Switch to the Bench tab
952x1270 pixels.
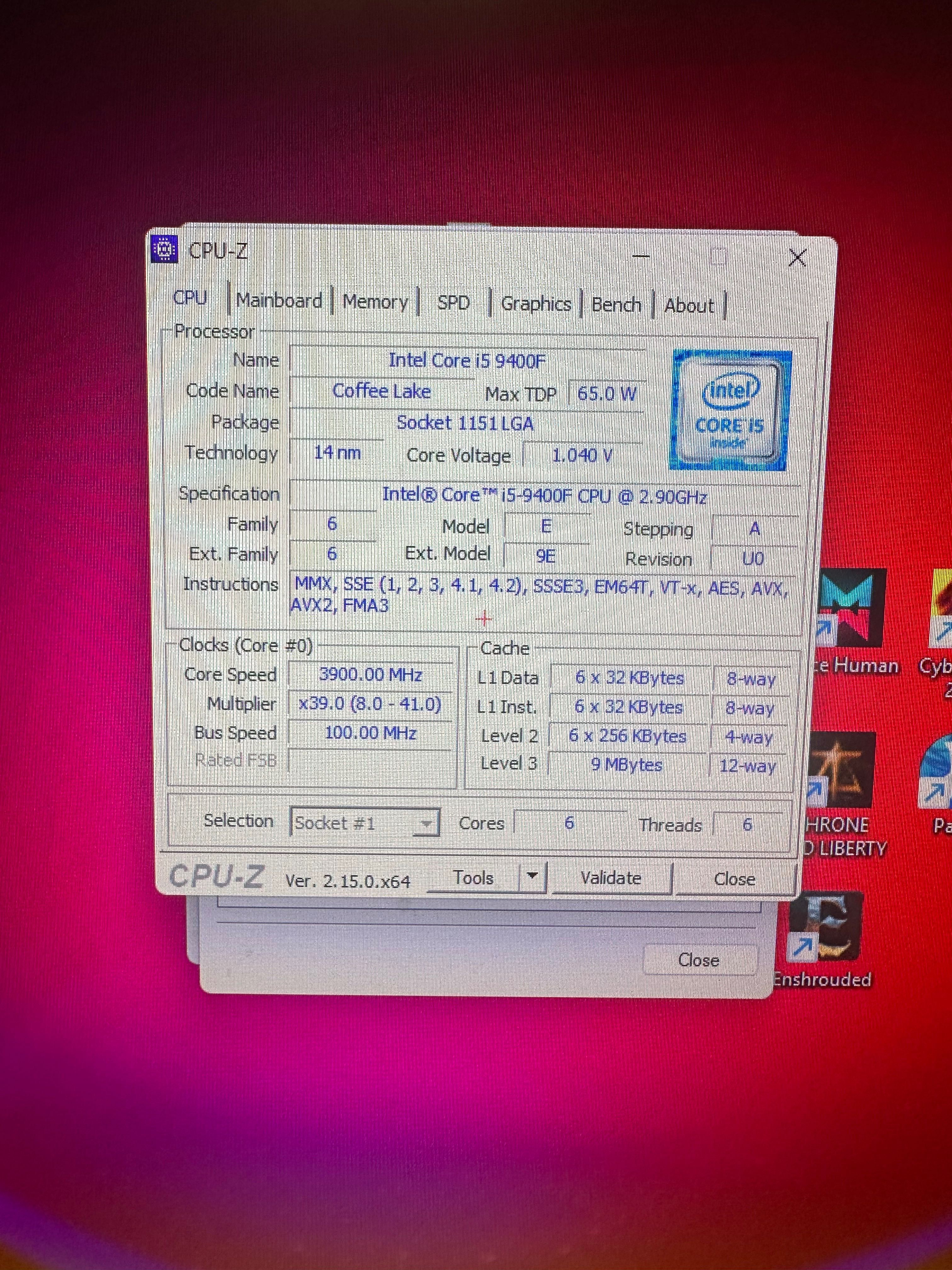point(616,305)
